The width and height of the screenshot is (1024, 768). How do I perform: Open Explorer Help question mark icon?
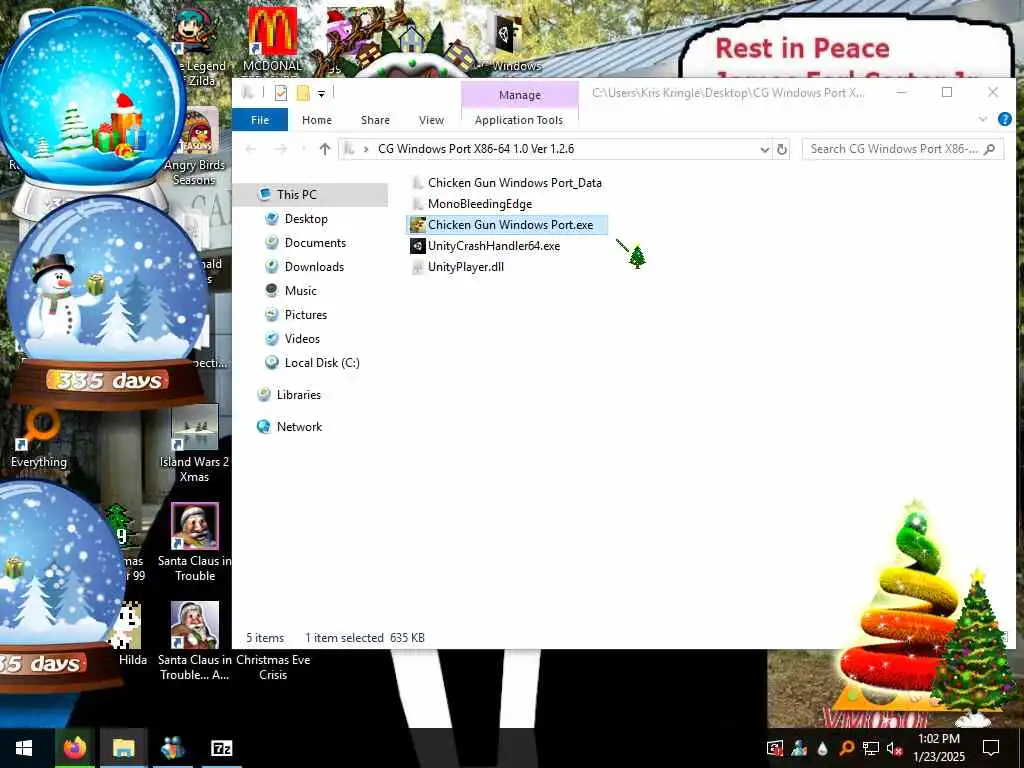point(1004,119)
